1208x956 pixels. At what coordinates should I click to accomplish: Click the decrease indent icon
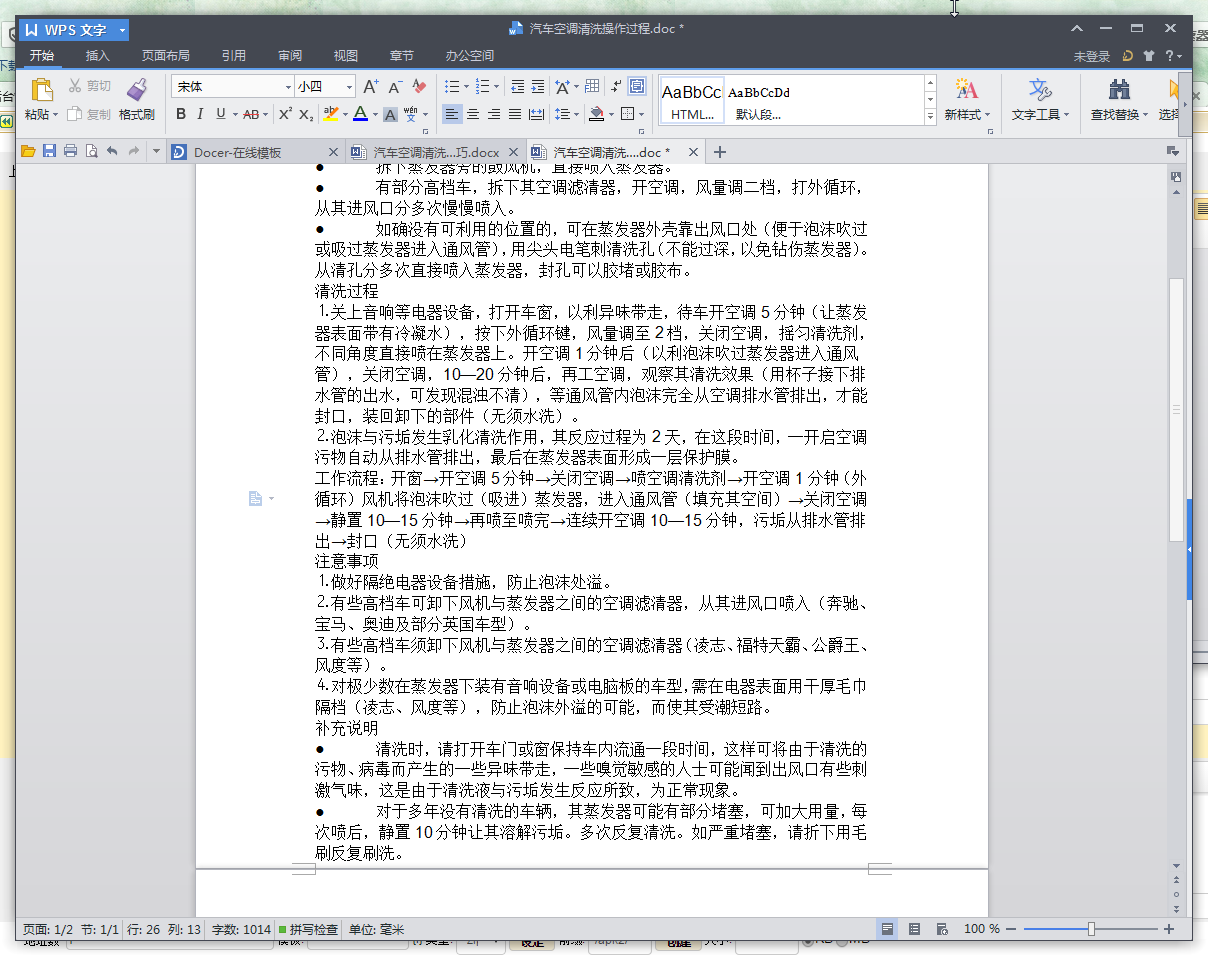(x=517, y=87)
